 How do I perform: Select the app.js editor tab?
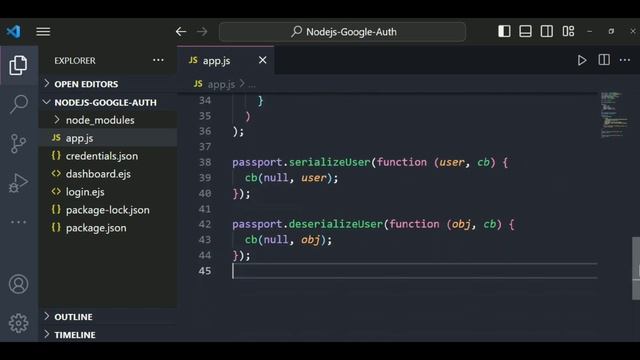[226, 60]
